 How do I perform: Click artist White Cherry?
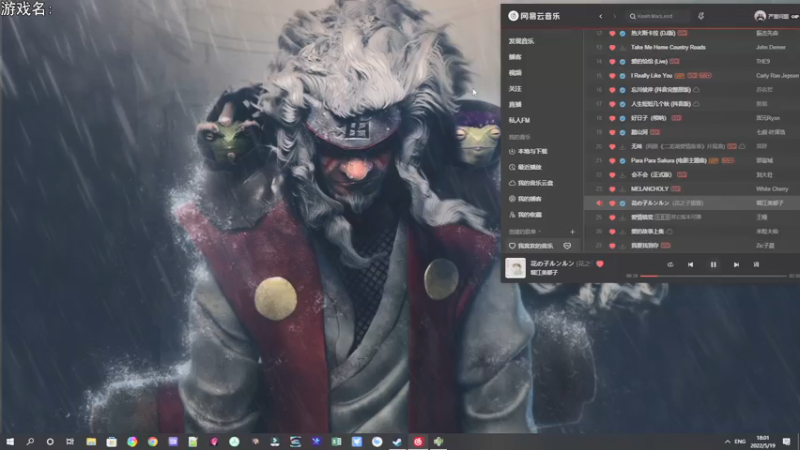click(772, 189)
